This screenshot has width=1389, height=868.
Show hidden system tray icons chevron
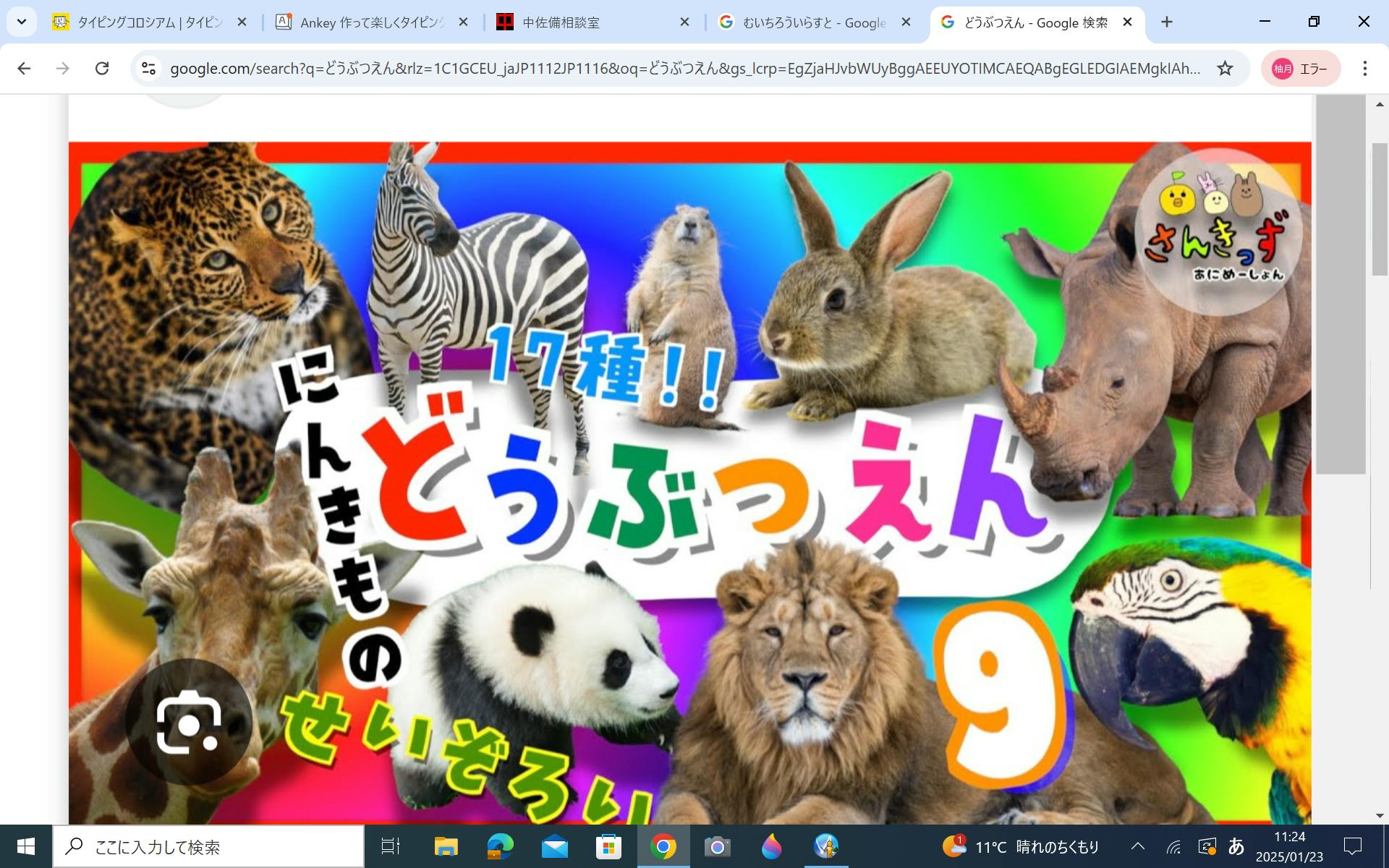pyautogui.click(x=1138, y=846)
